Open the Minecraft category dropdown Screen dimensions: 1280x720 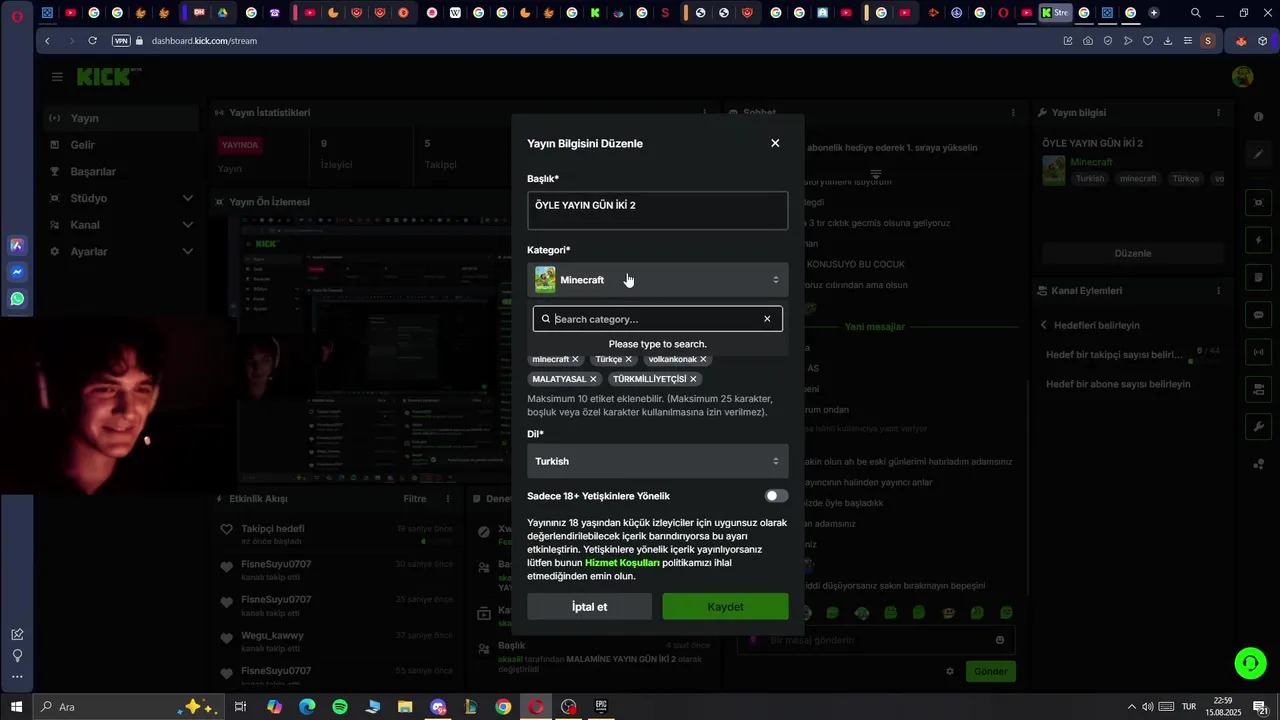pyautogui.click(x=657, y=280)
